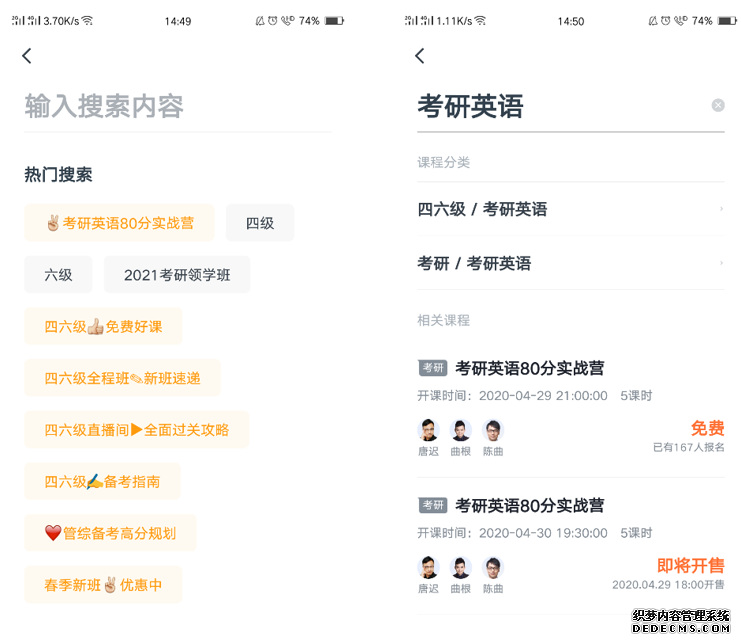This screenshot has height=643, width=741.
Task: Tap the 四级 hot search tag
Action: click(x=260, y=223)
